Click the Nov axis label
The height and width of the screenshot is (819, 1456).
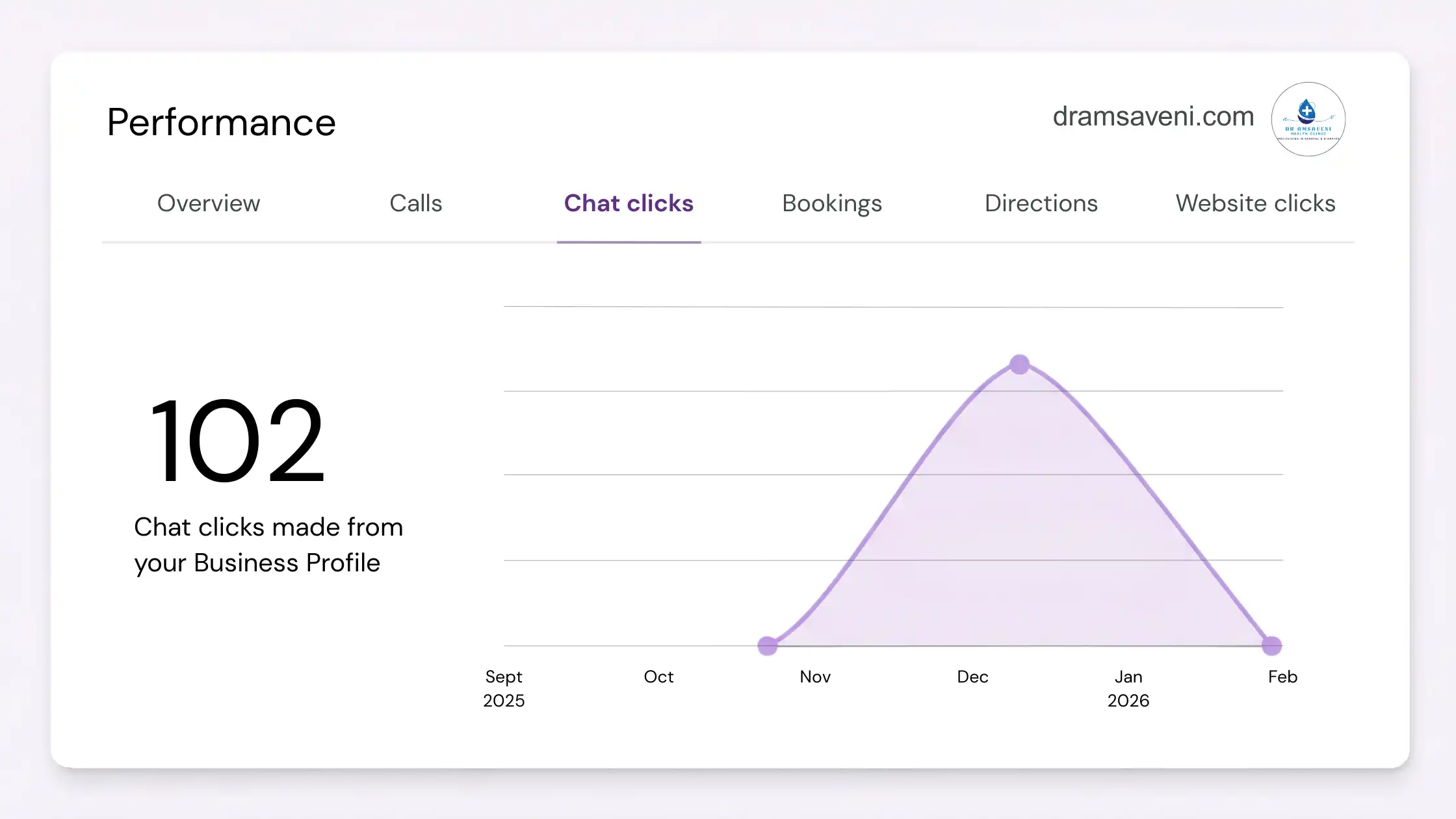pyautogui.click(x=815, y=677)
